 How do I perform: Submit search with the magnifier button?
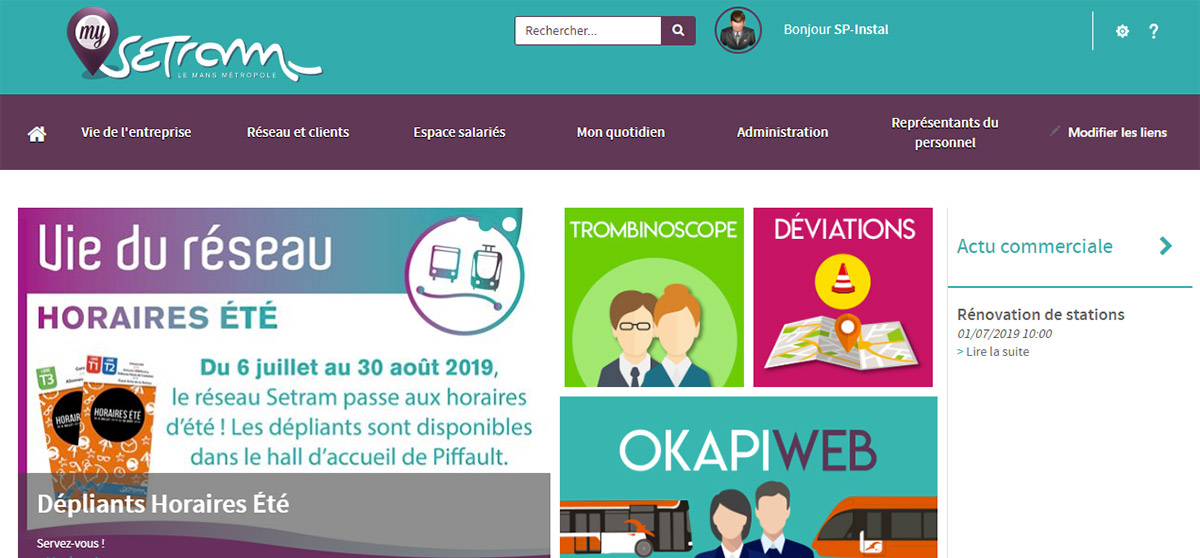pos(678,31)
